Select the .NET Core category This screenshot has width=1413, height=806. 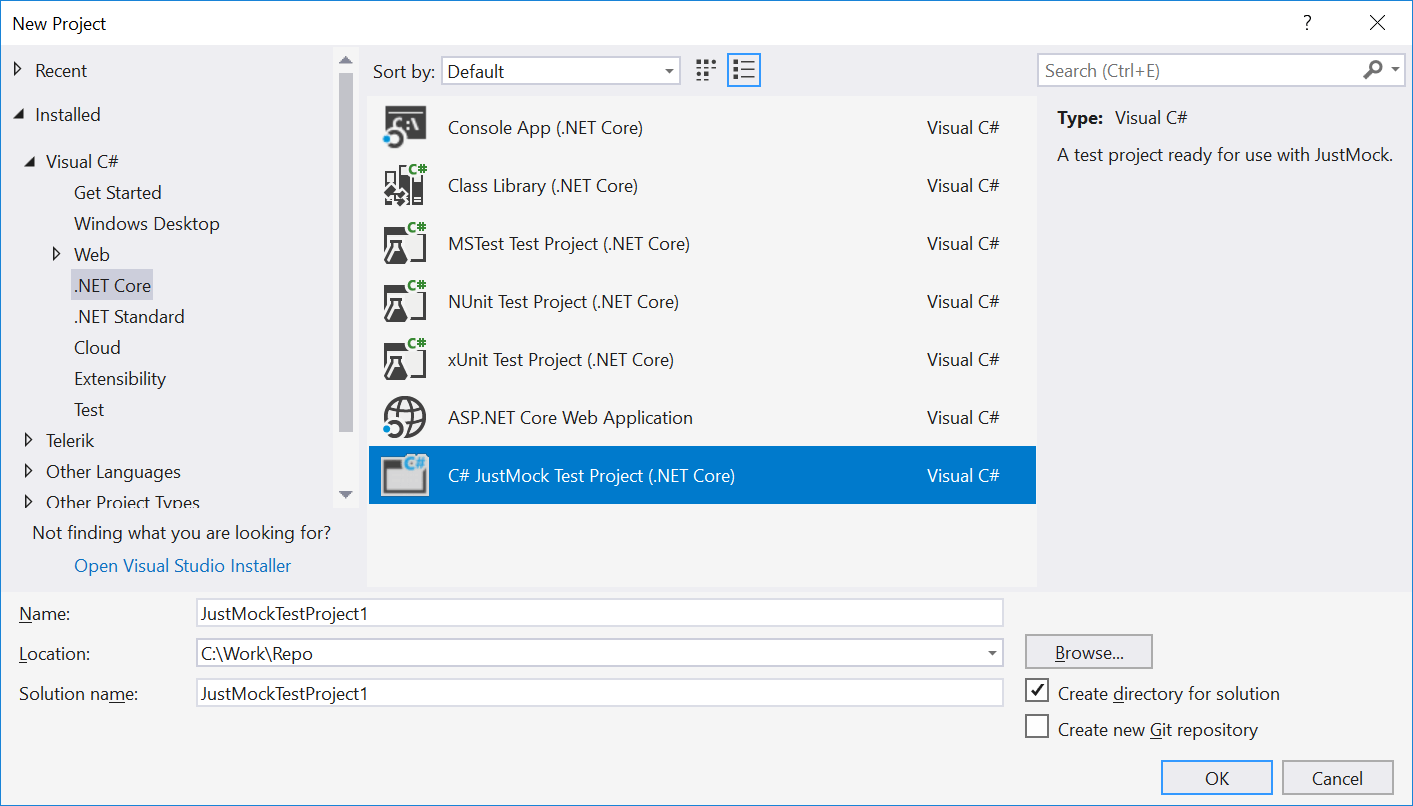[x=112, y=285]
